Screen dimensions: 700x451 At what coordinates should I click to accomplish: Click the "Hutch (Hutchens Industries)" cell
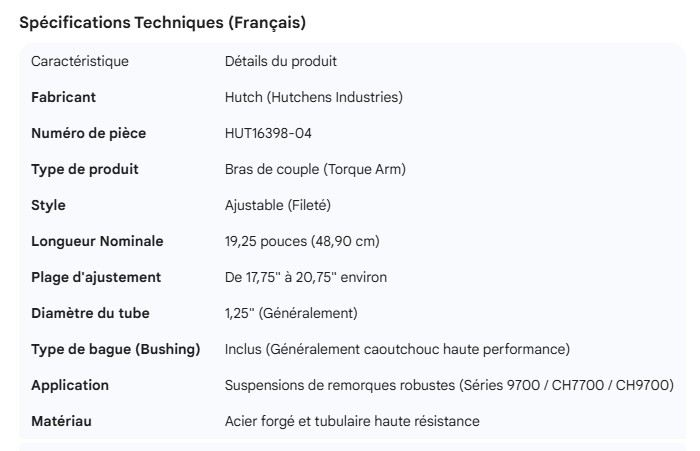pos(314,98)
